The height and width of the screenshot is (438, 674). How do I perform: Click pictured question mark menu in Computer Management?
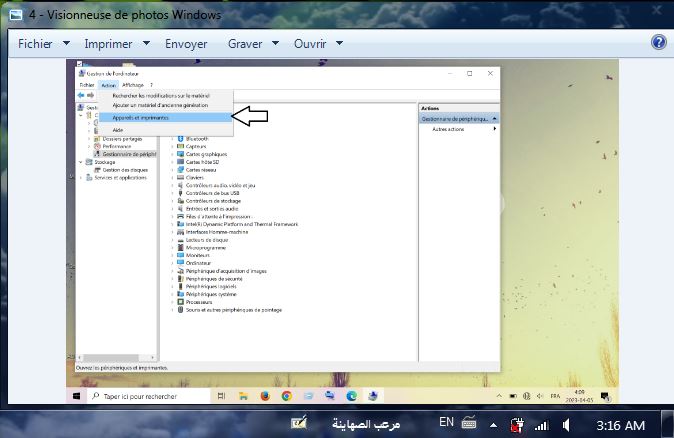[151, 85]
